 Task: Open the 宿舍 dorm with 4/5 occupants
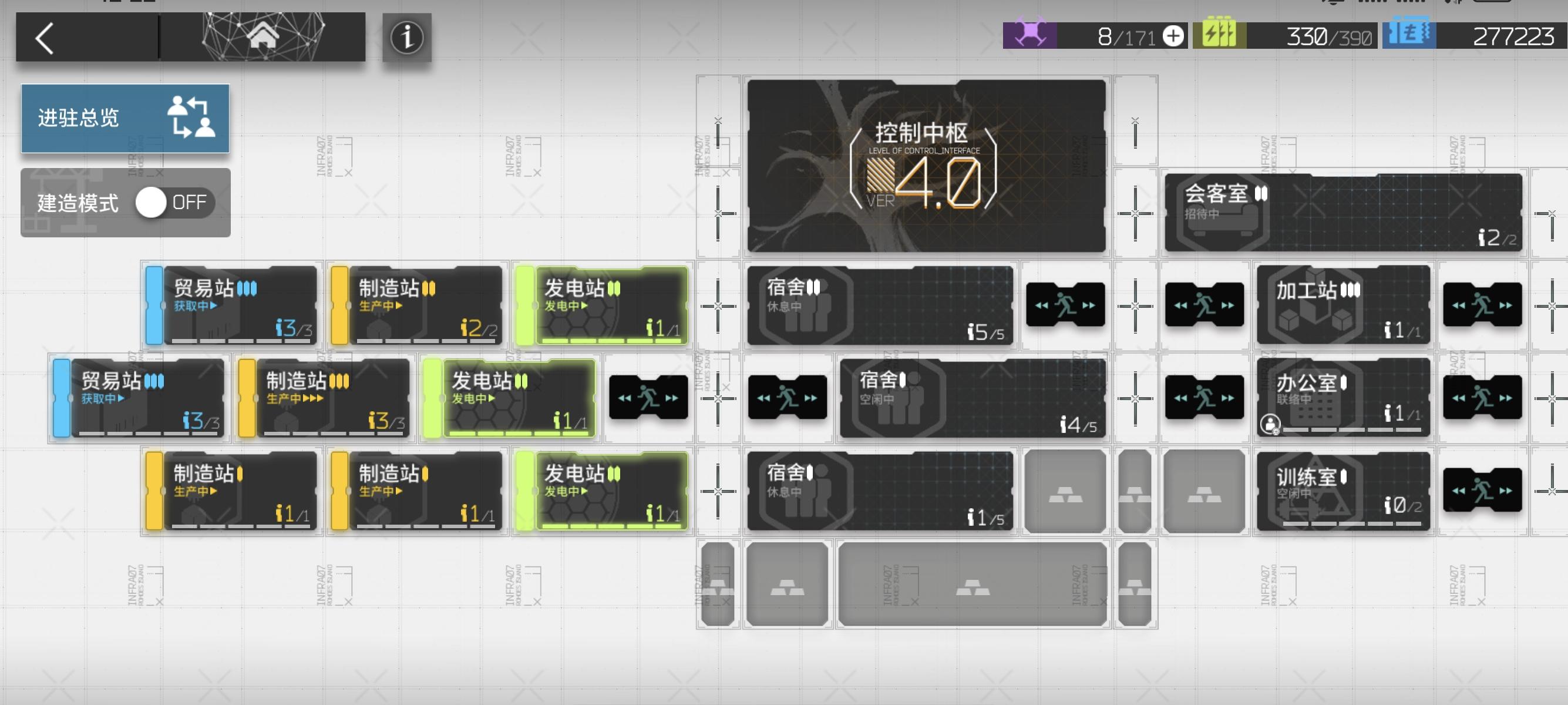973,398
